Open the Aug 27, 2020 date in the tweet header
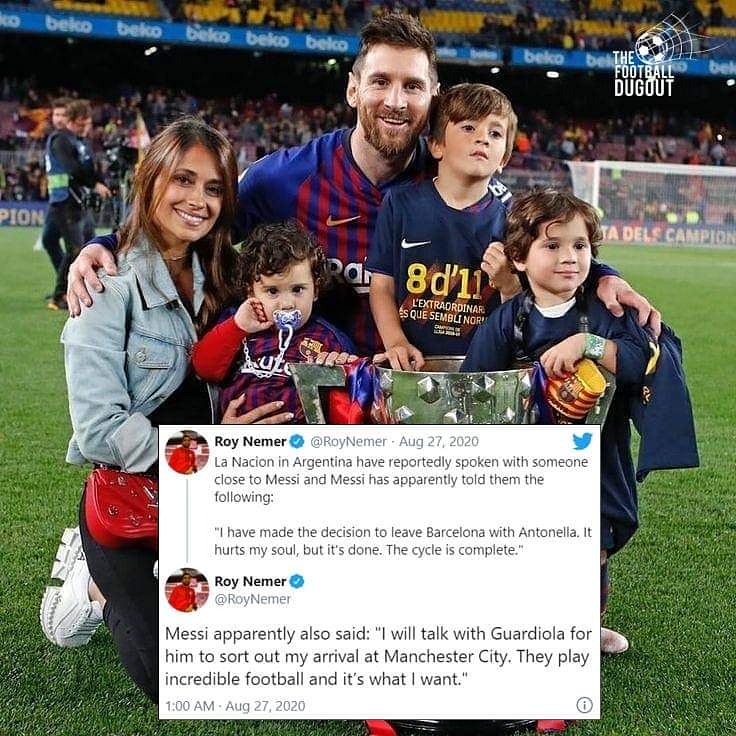736x736 pixels. click(439, 441)
